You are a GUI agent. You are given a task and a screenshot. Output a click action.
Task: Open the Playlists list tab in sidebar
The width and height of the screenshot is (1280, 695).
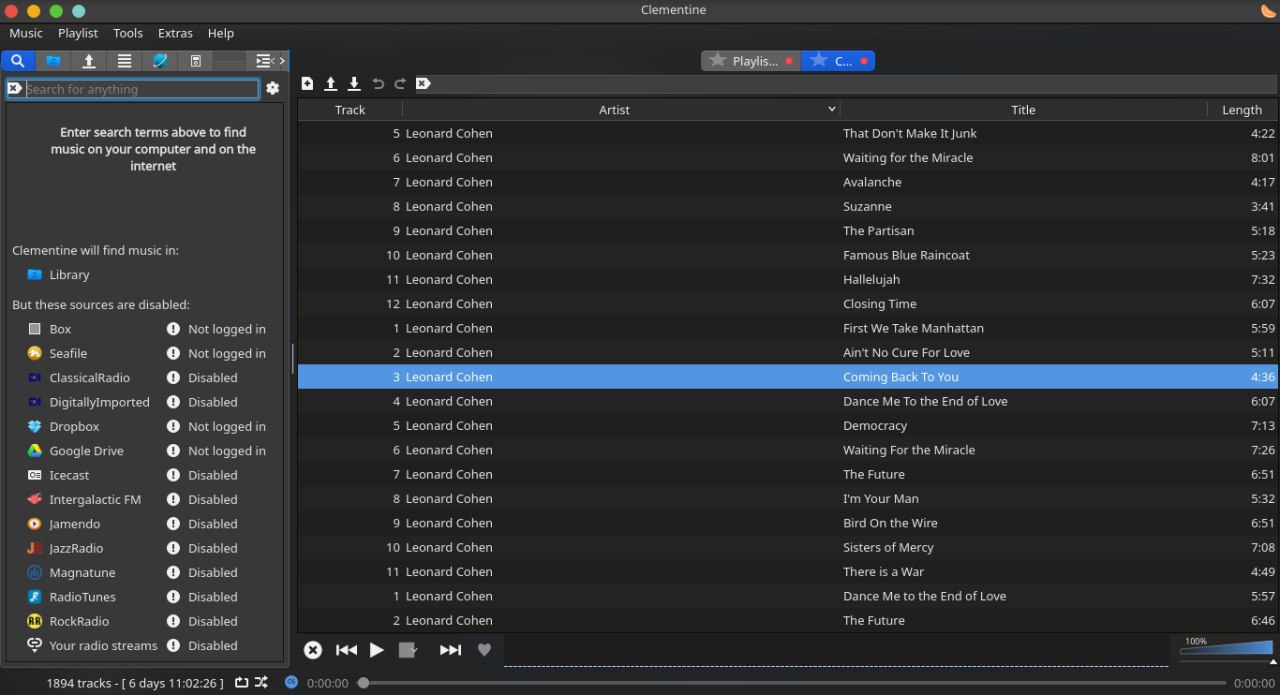pos(124,61)
